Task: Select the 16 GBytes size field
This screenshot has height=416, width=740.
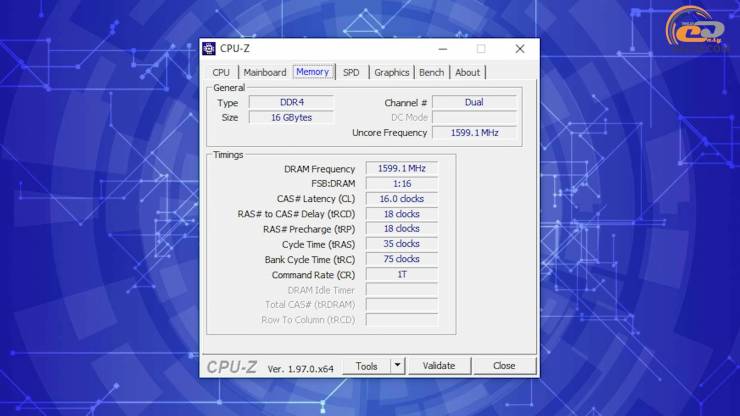Action: pyautogui.click(x=292, y=118)
